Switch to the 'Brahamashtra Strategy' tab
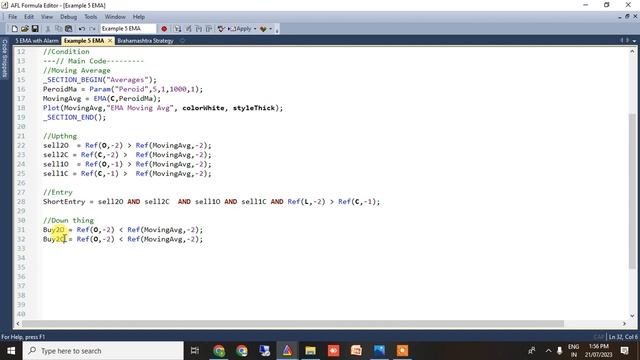Image resolution: width=640 pixels, height=360 pixels. tap(145, 41)
